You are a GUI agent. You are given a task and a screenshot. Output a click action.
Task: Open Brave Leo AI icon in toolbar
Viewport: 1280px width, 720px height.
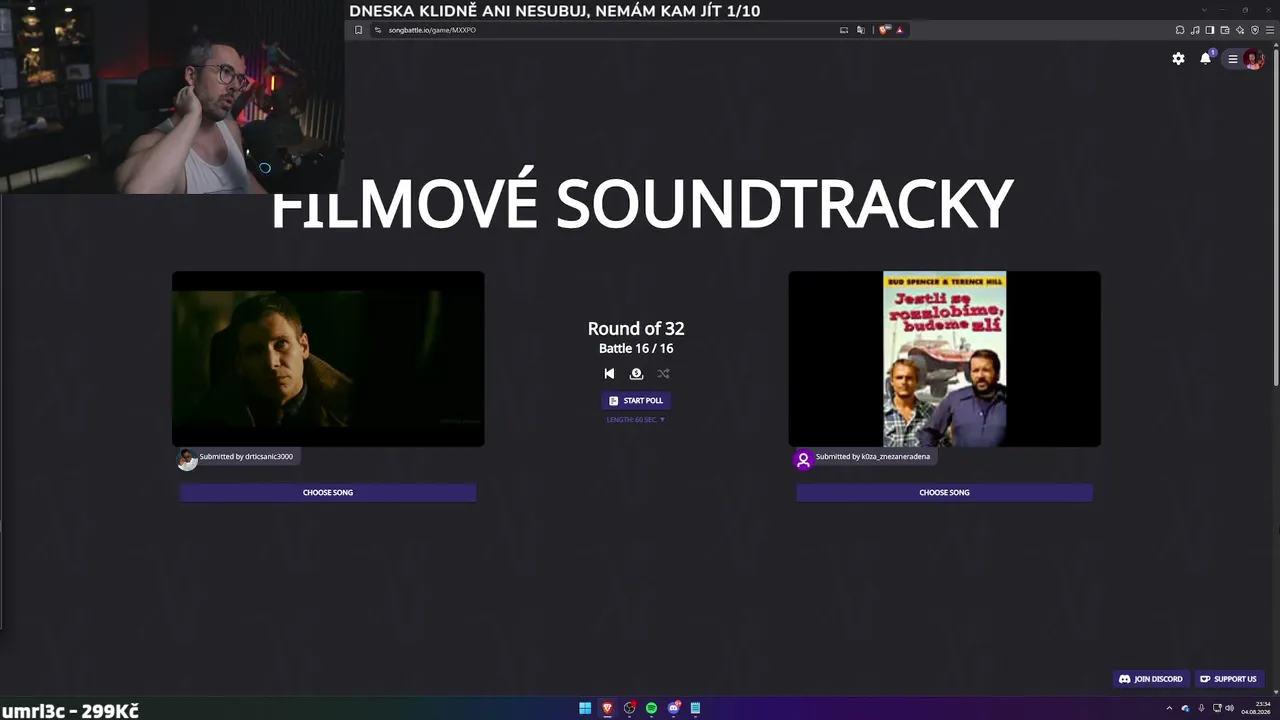click(x=1240, y=30)
